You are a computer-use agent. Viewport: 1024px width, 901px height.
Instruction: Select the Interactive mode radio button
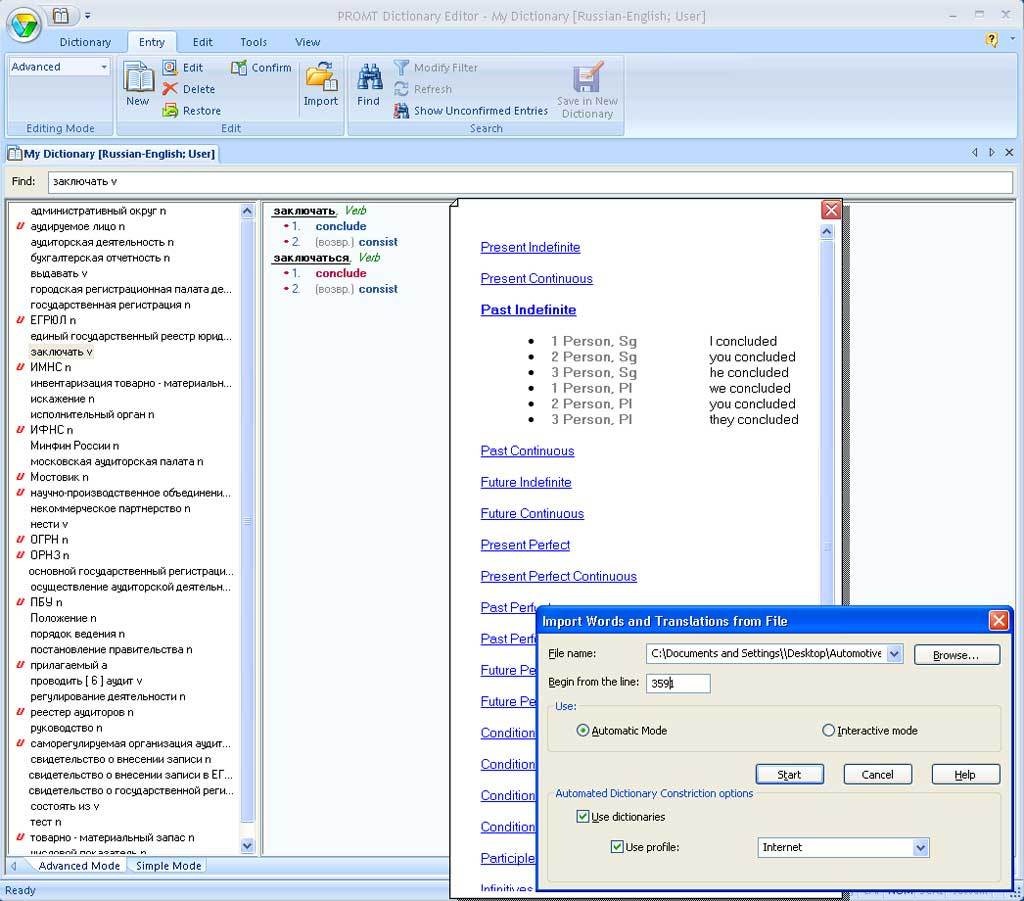click(x=828, y=731)
